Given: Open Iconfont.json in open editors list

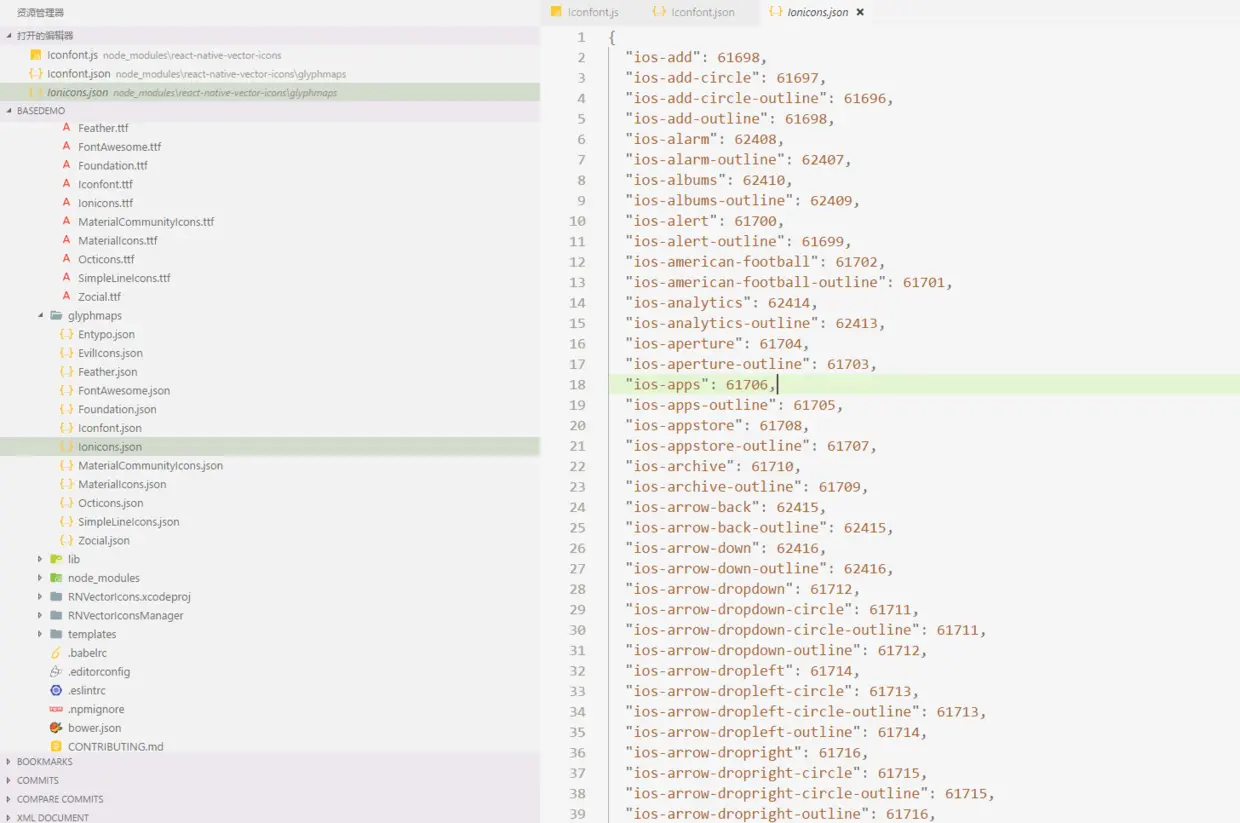Looking at the screenshot, I should tap(270, 74).
